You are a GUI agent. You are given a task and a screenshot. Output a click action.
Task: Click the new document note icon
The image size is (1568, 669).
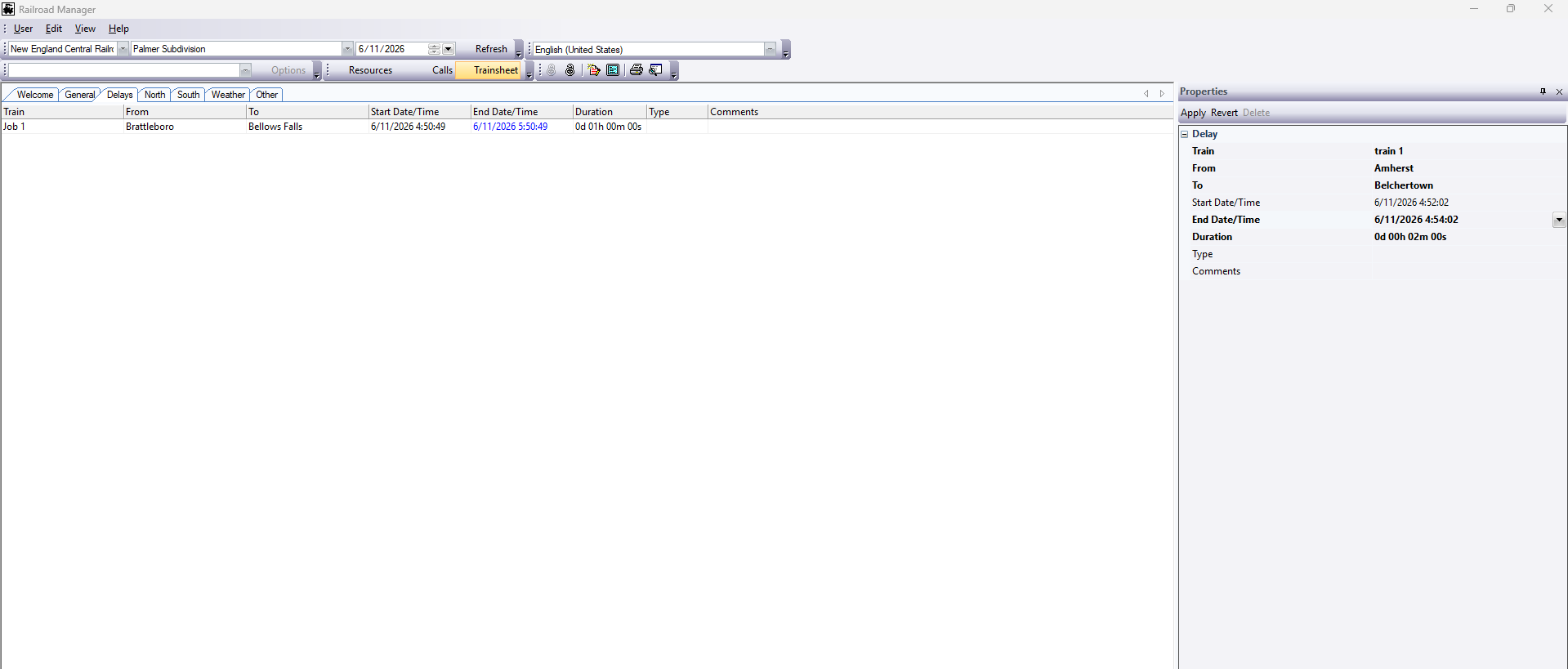tap(594, 70)
